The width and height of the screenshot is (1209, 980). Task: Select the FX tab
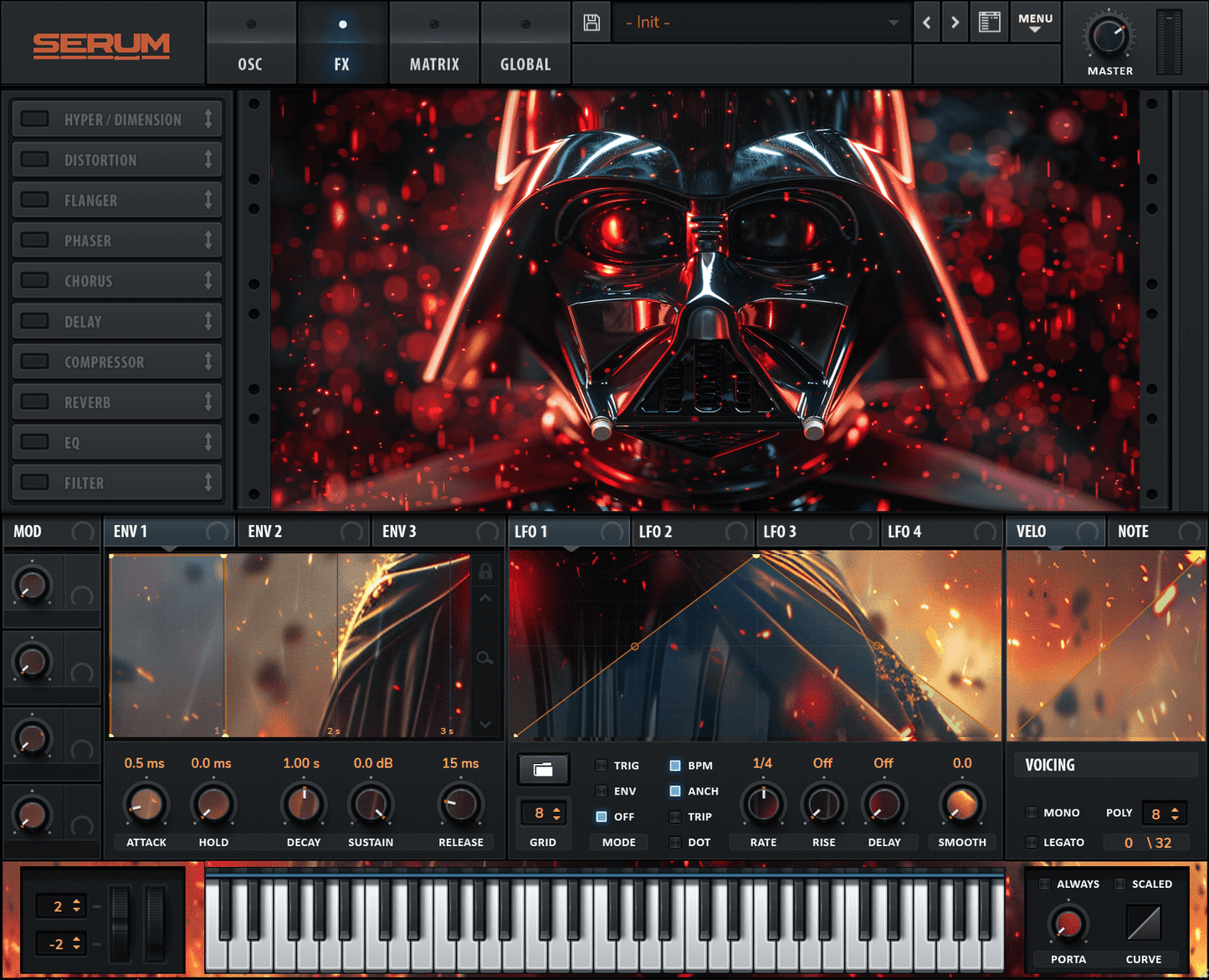[342, 43]
